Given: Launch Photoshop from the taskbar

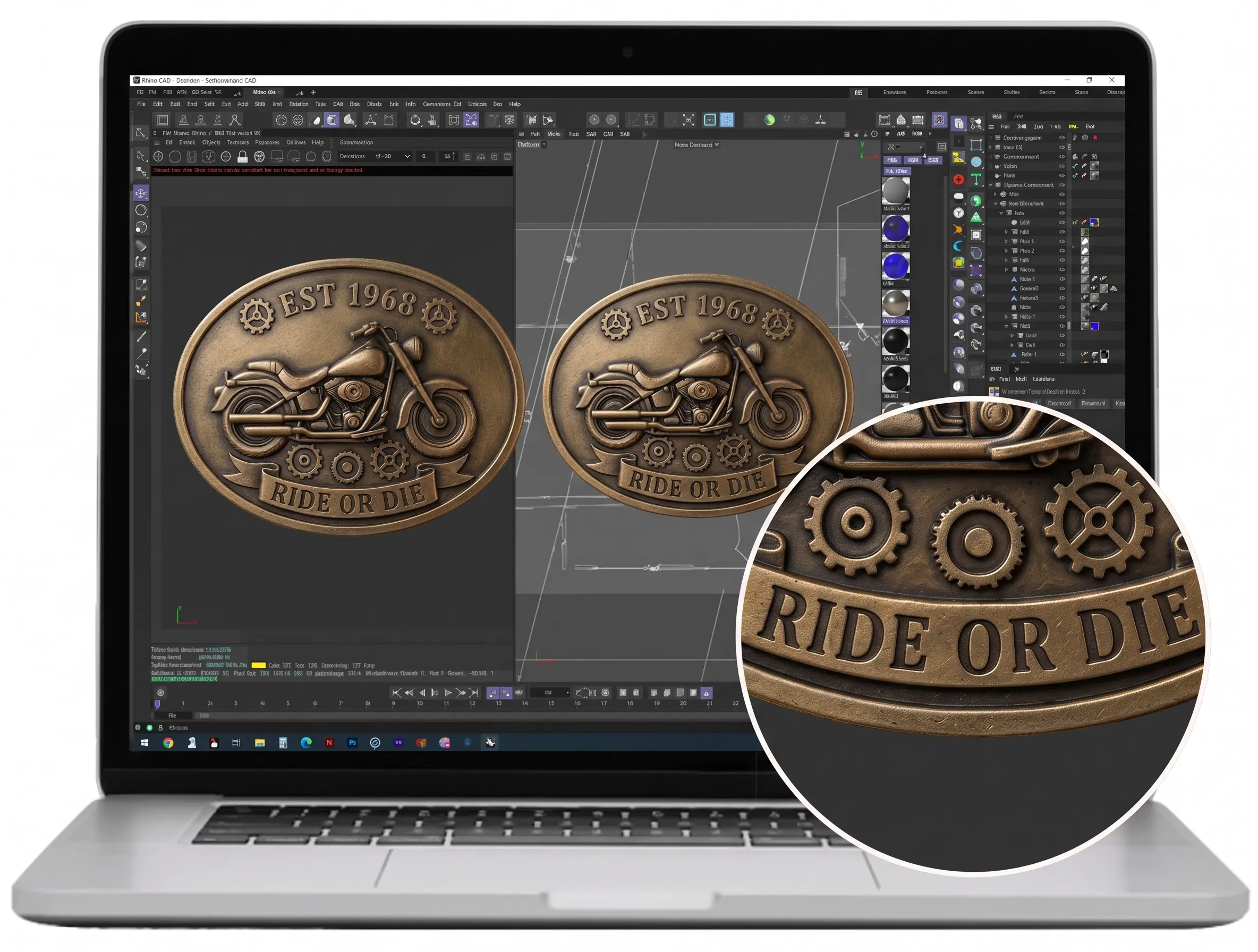Looking at the screenshot, I should (352, 743).
